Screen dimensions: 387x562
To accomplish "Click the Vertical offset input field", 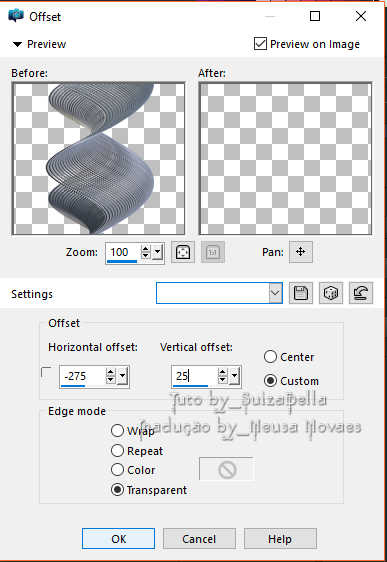I will click(x=194, y=376).
